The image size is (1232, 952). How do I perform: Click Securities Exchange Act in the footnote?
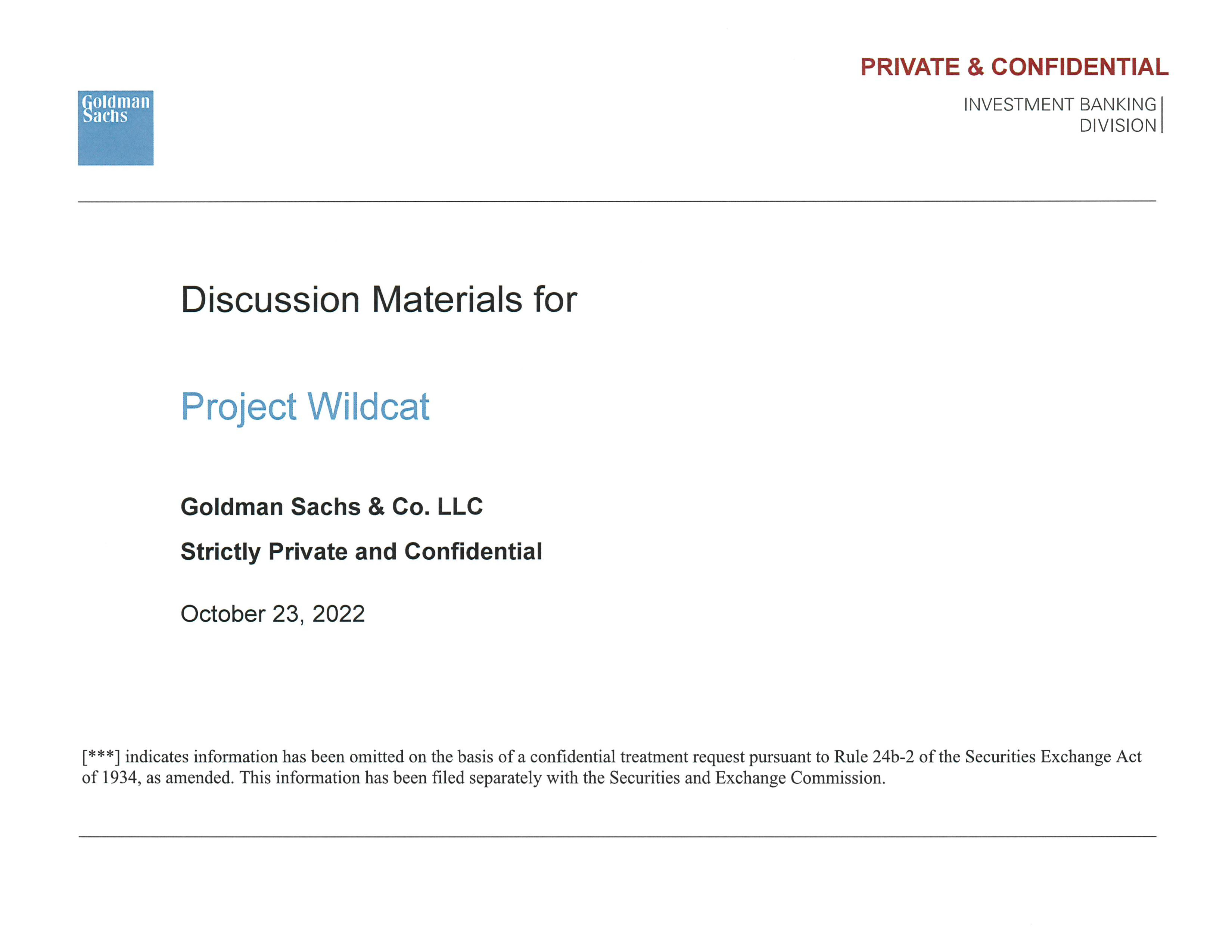pyautogui.click(x=1053, y=756)
